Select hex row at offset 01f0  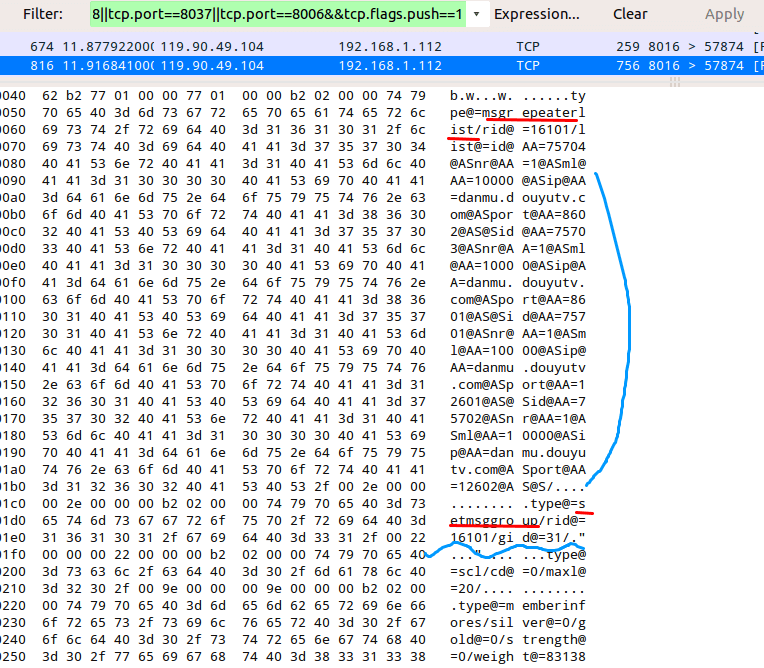(x=293, y=555)
